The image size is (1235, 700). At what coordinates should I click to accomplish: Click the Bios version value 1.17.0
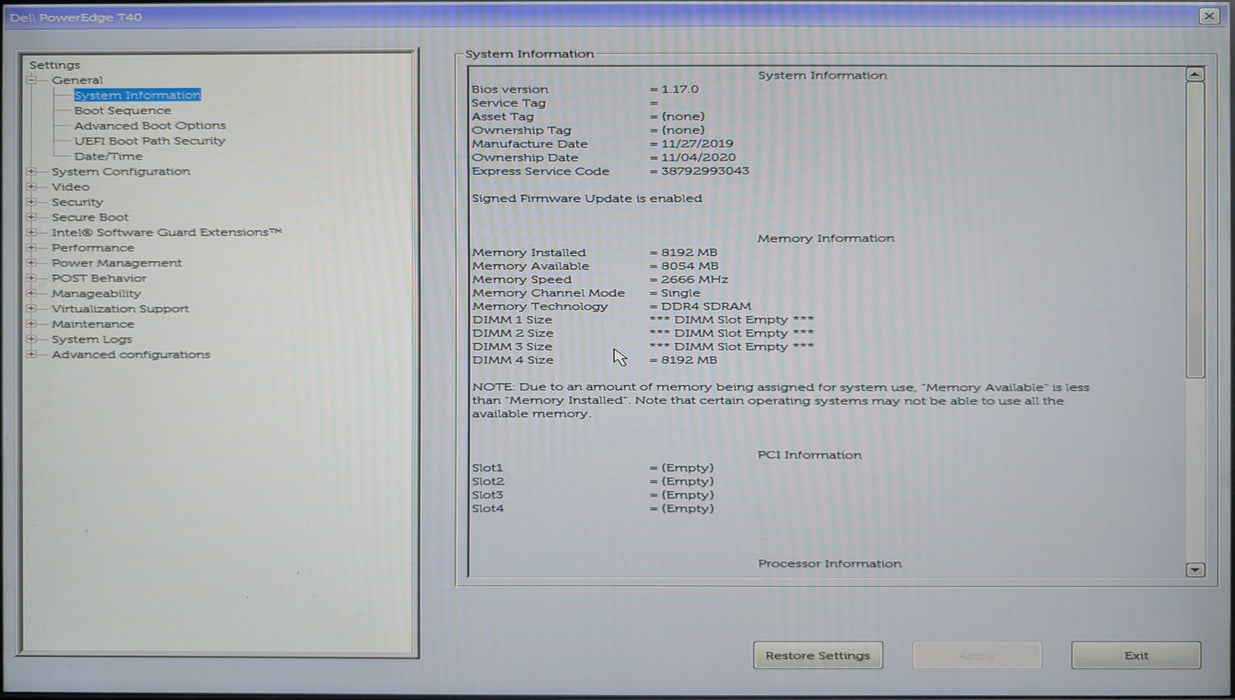tap(680, 89)
